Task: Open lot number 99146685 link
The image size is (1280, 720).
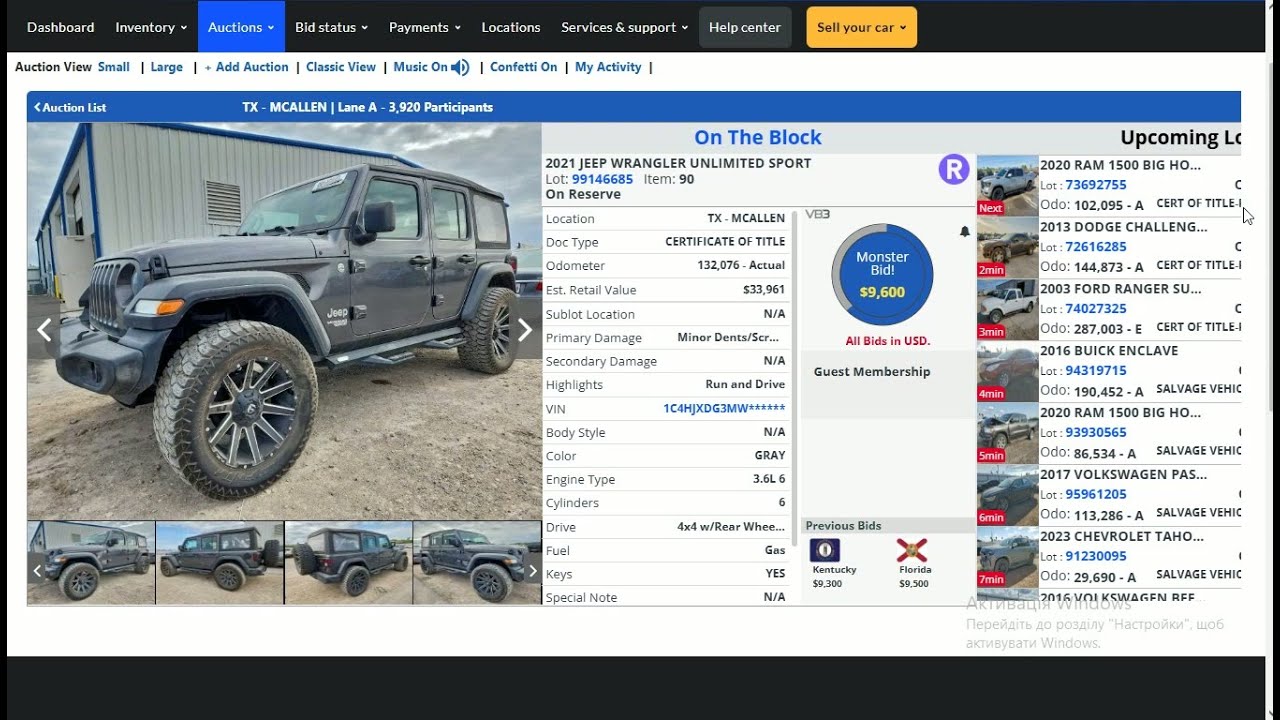Action: [x=602, y=179]
